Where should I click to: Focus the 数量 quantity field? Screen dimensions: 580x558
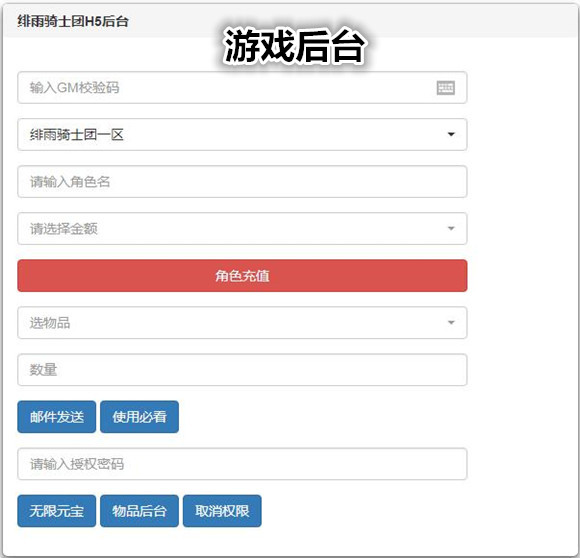tap(242, 370)
